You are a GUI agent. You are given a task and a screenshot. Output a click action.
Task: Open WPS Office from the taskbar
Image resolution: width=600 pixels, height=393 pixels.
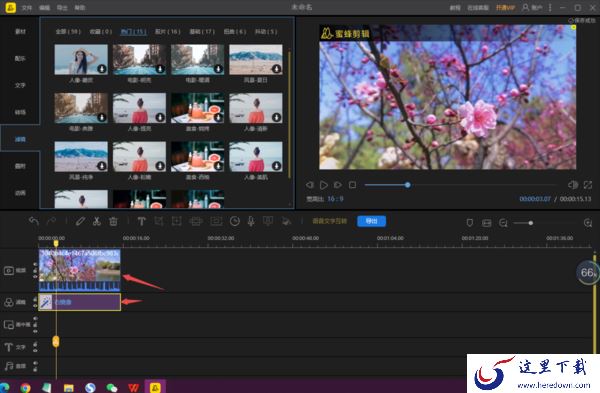[x=134, y=388]
